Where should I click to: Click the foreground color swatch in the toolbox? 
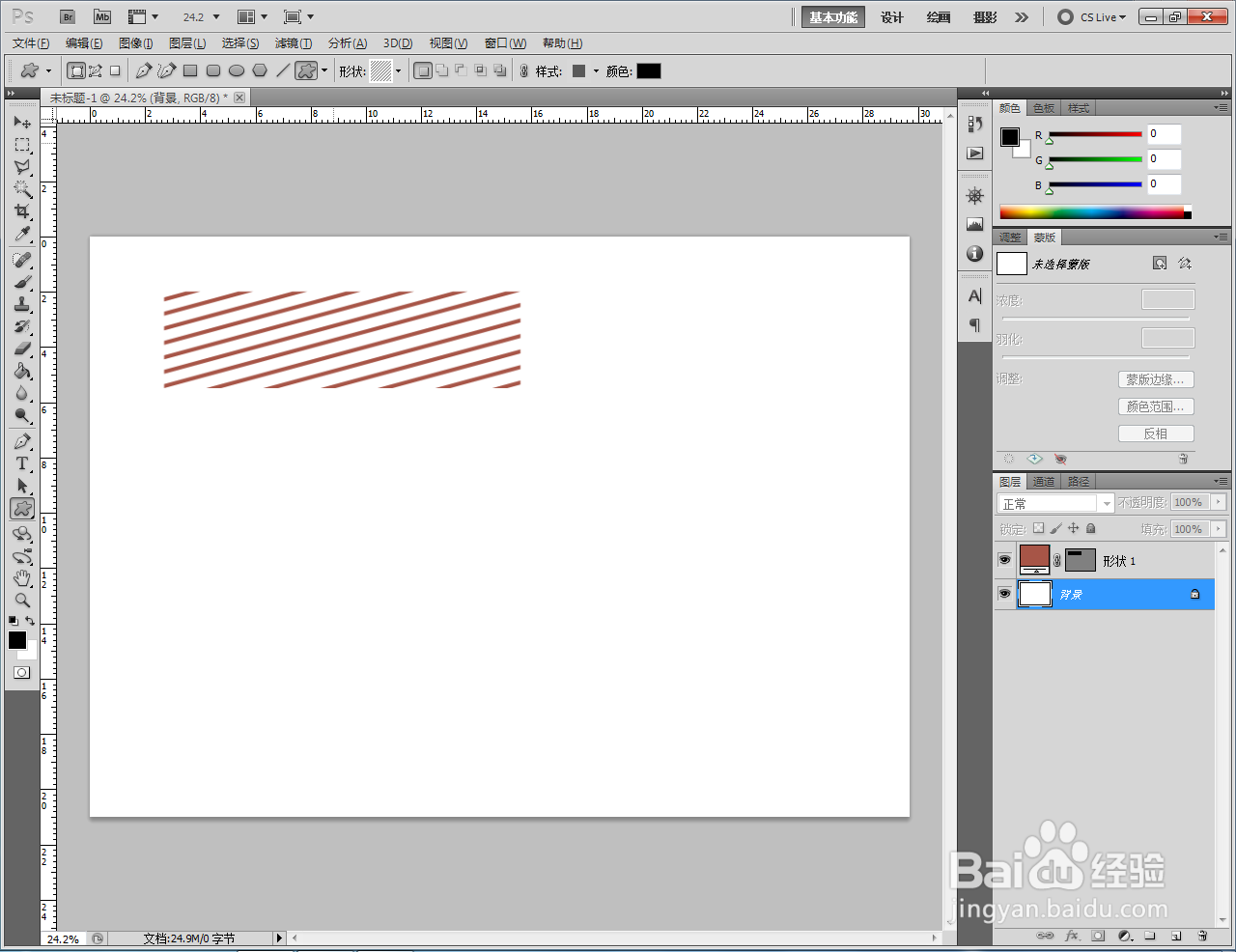[x=17, y=640]
